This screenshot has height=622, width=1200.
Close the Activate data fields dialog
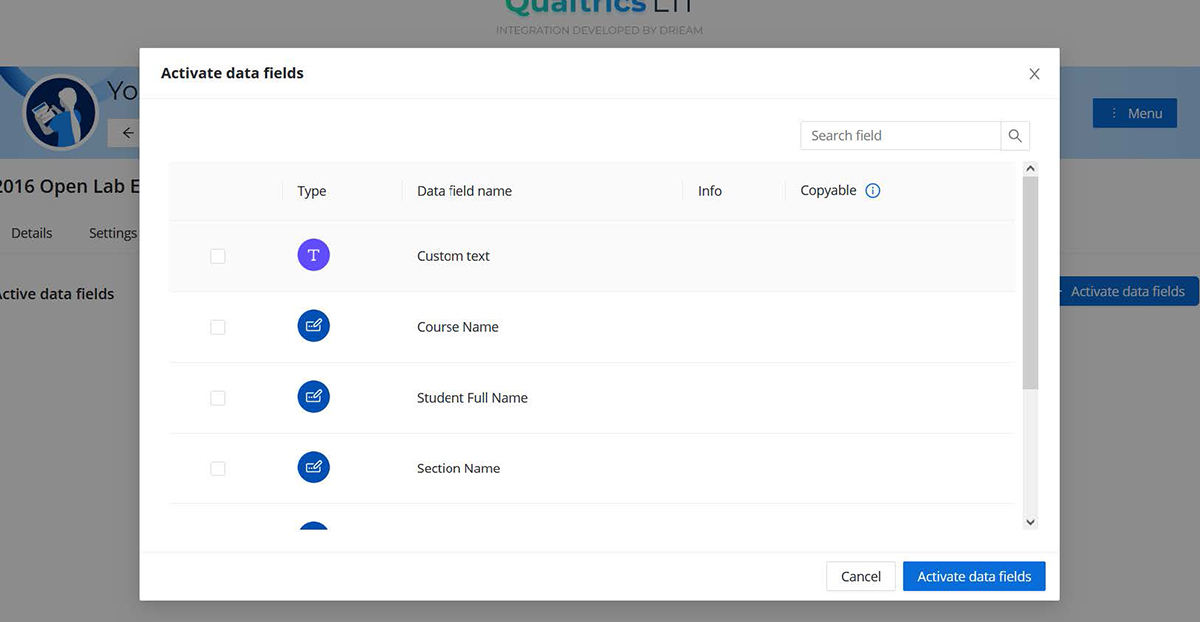pos(1034,74)
